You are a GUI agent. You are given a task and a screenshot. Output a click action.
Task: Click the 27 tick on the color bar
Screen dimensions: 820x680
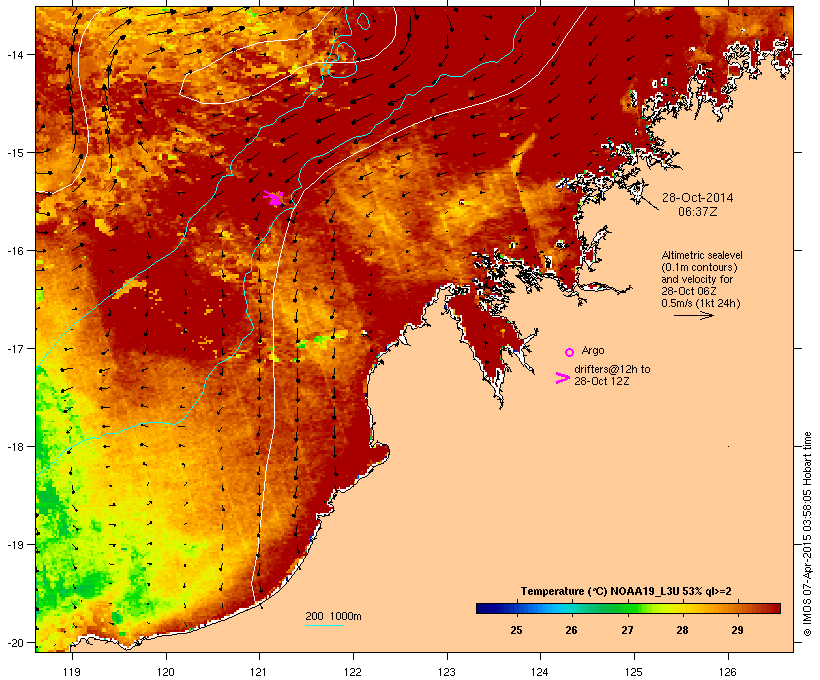coord(627,630)
